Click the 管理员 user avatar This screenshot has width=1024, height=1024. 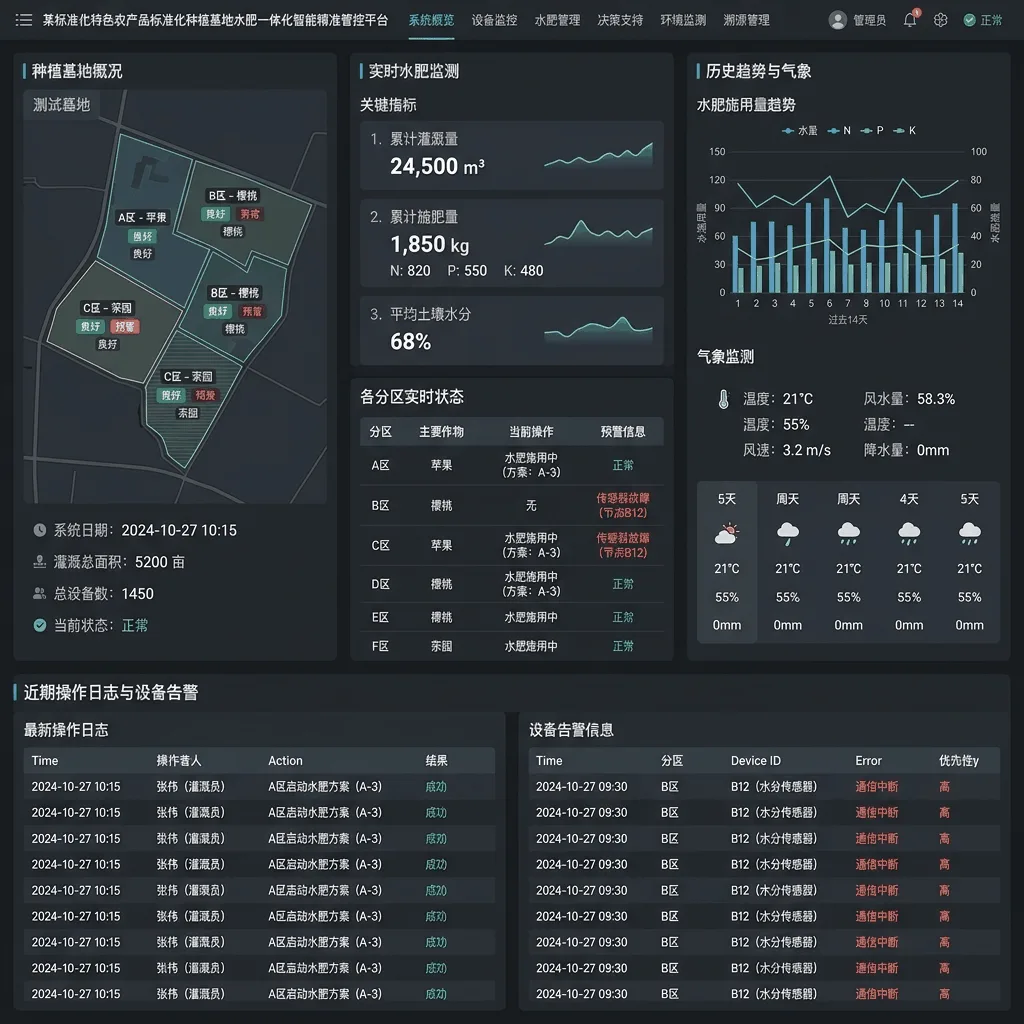point(837,20)
